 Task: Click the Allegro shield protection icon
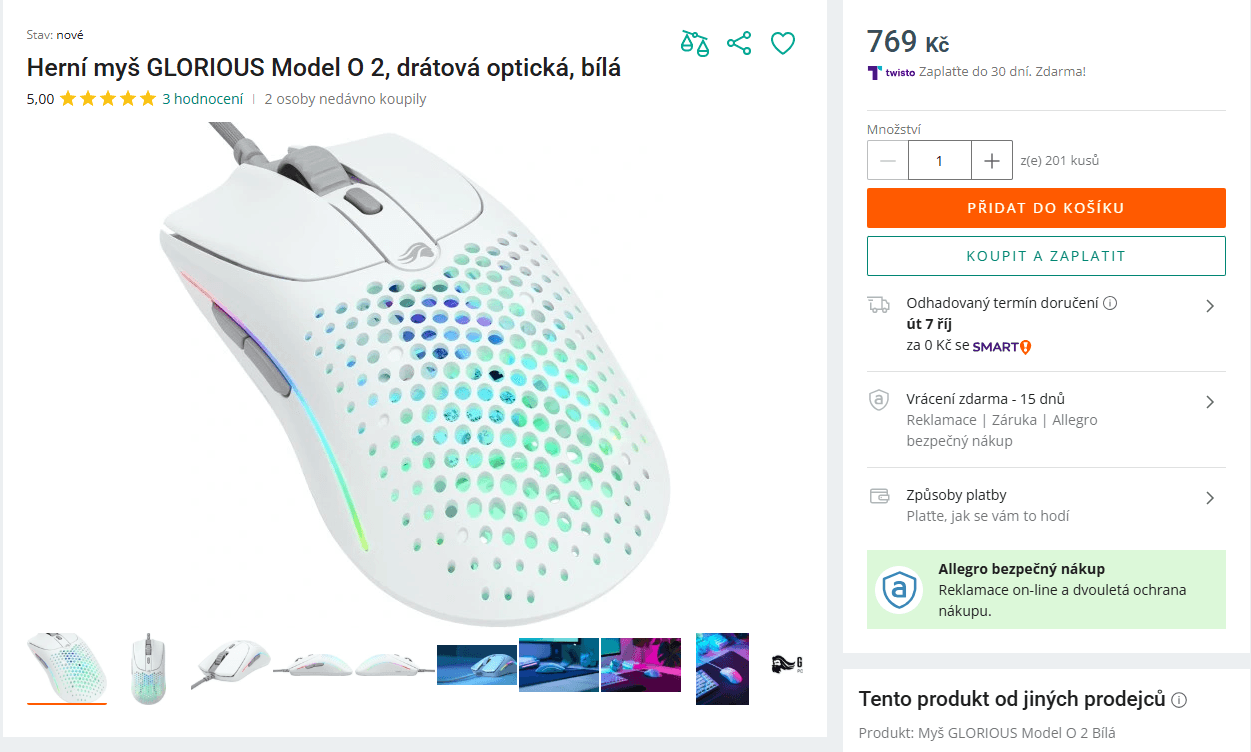point(898,589)
